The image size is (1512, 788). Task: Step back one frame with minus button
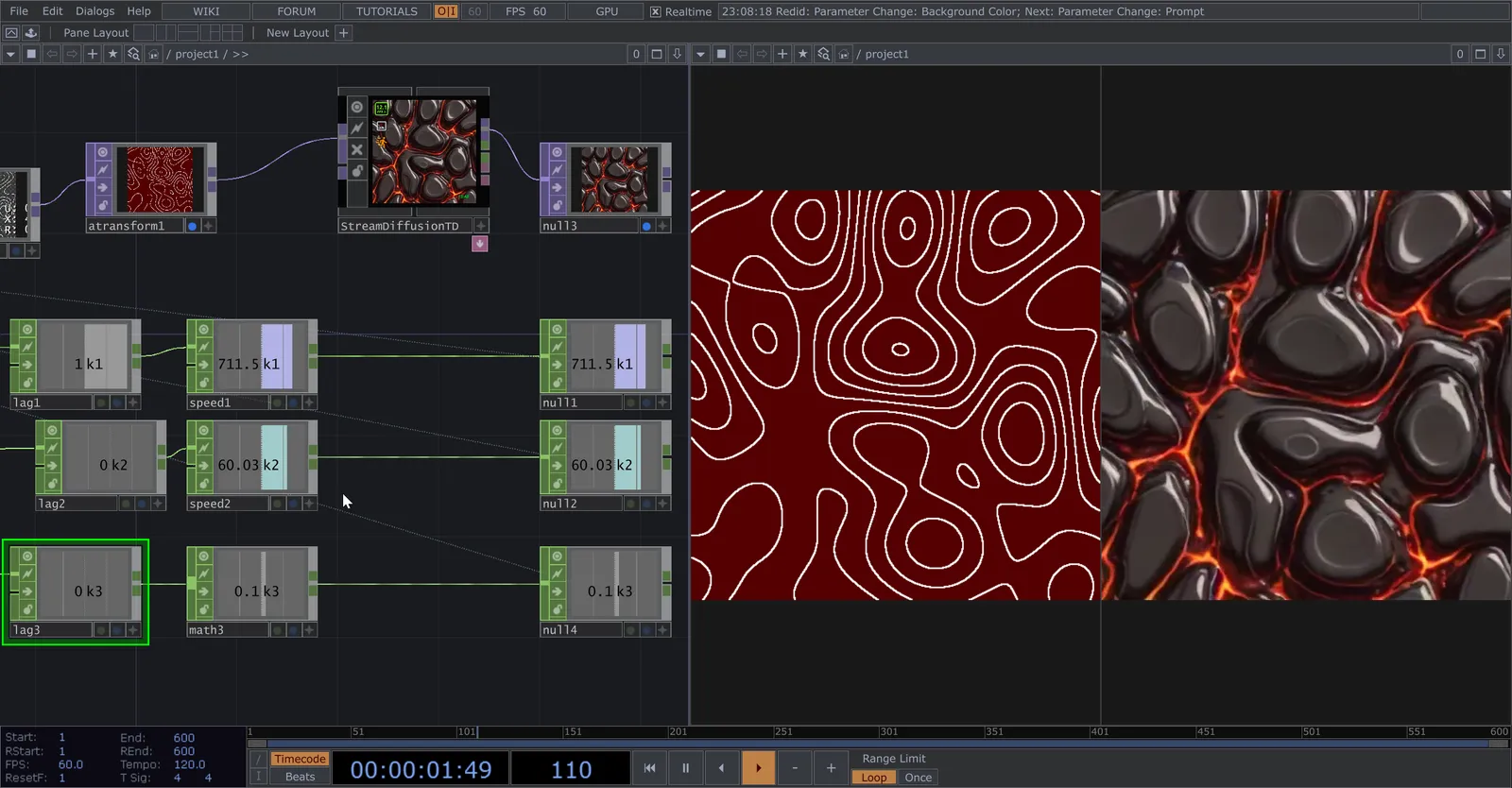click(x=795, y=768)
